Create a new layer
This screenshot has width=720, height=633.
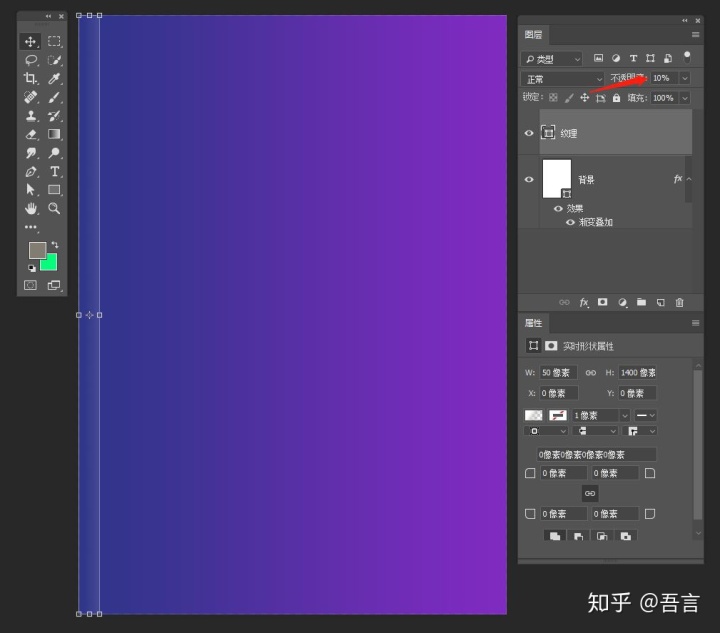pyautogui.click(x=661, y=302)
